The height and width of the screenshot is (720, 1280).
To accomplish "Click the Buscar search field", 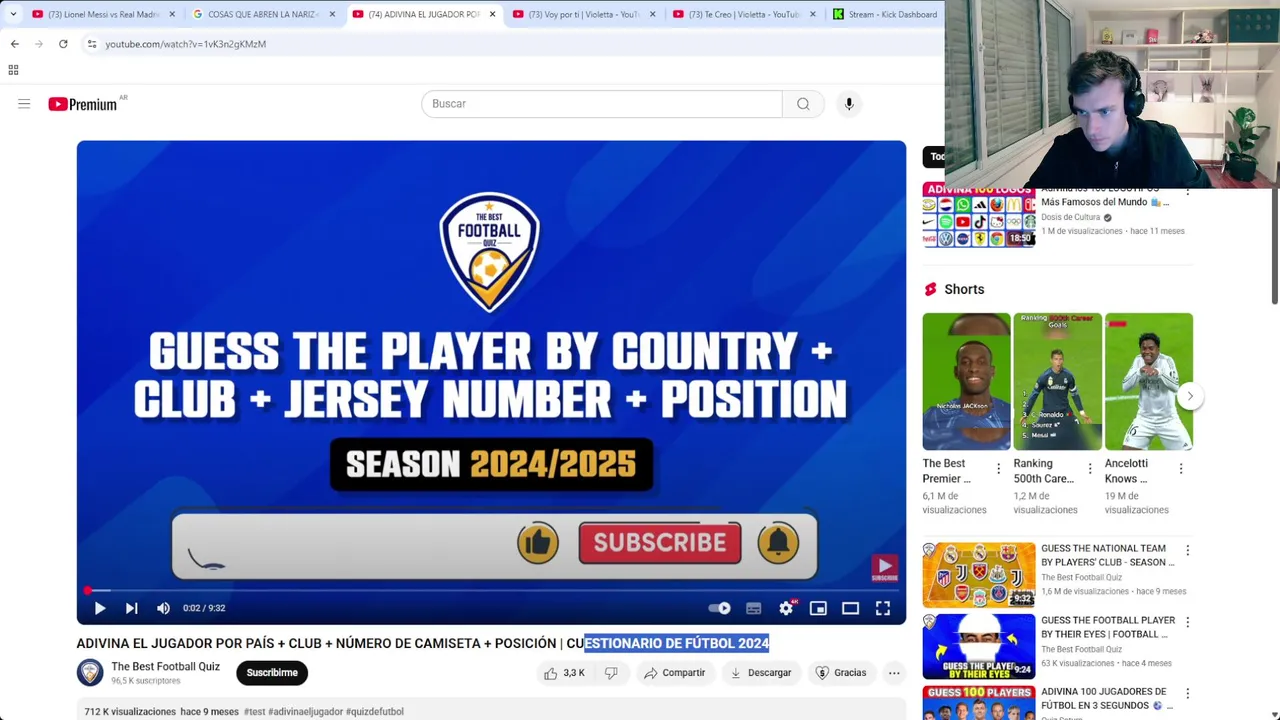I will coord(601,104).
